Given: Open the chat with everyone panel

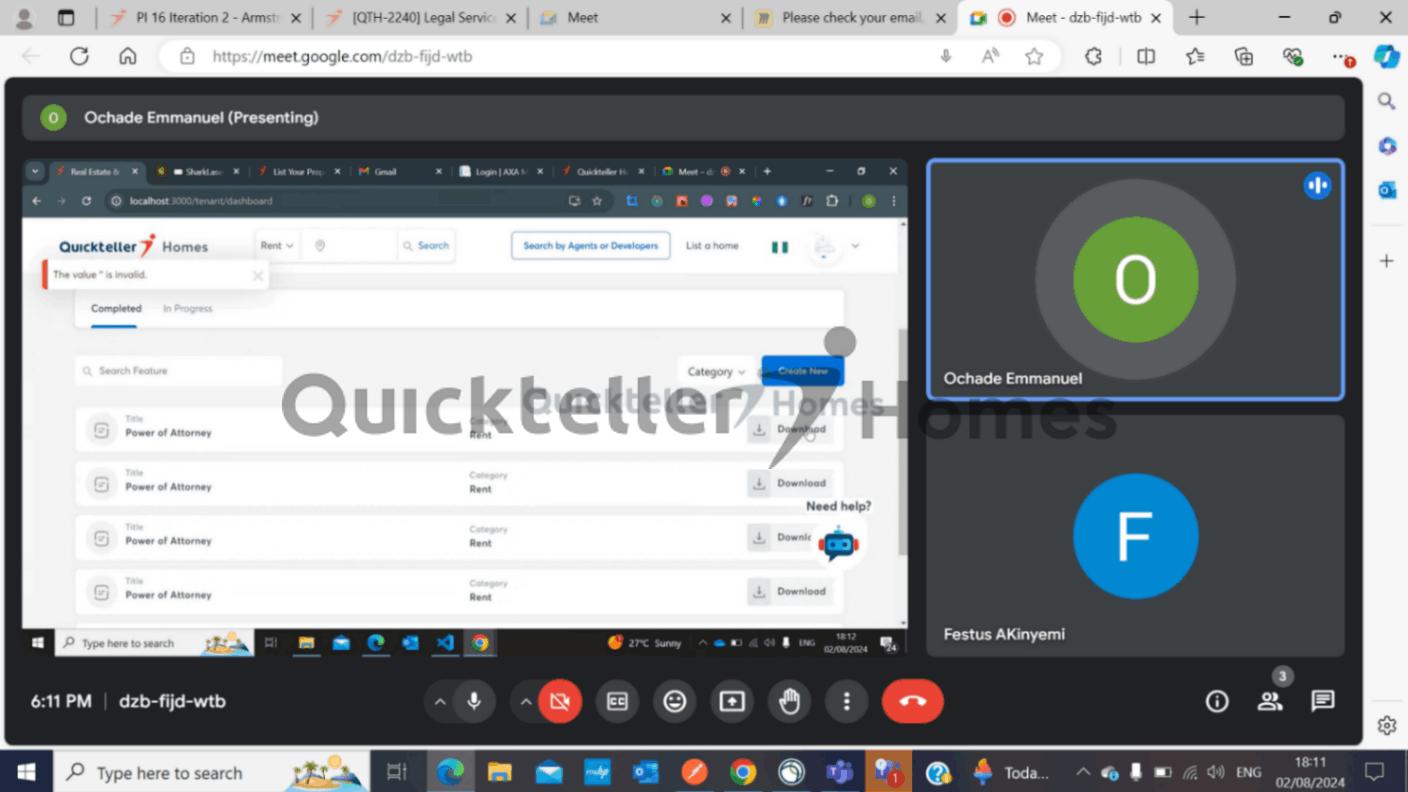Looking at the screenshot, I should 1323,701.
